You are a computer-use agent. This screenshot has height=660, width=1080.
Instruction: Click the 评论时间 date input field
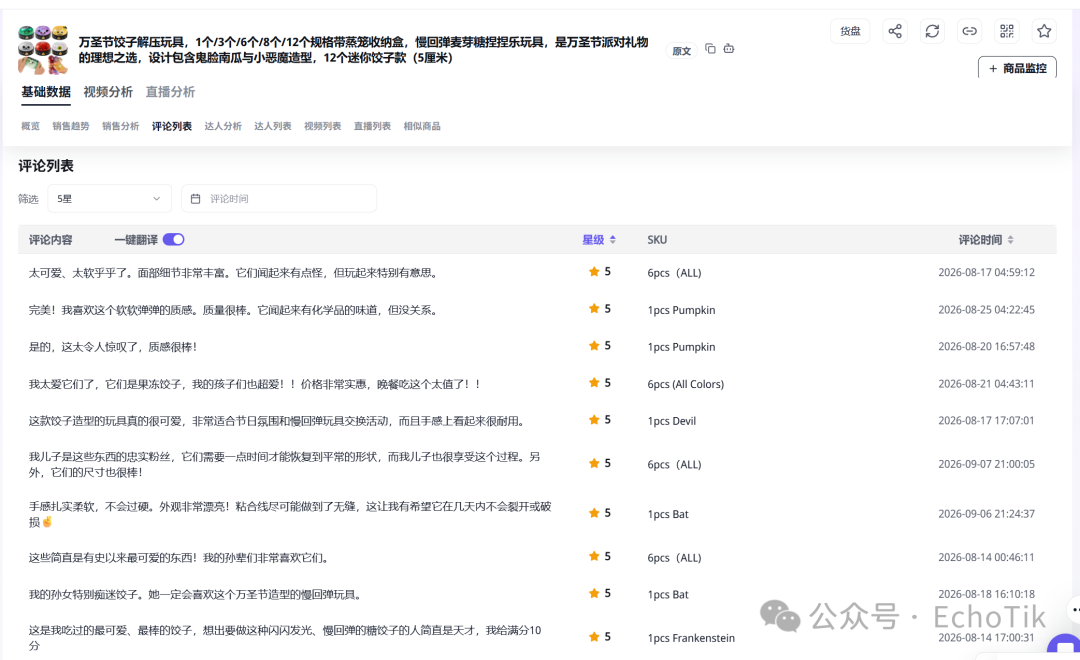(x=279, y=198)
